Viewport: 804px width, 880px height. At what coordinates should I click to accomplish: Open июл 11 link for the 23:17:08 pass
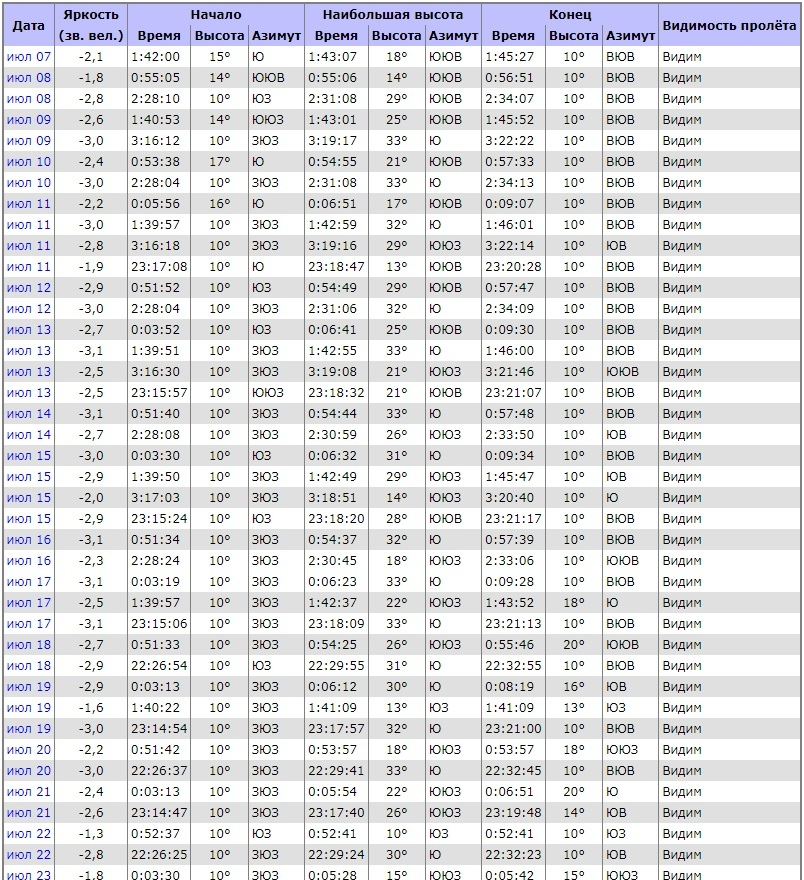click(29, 267)
